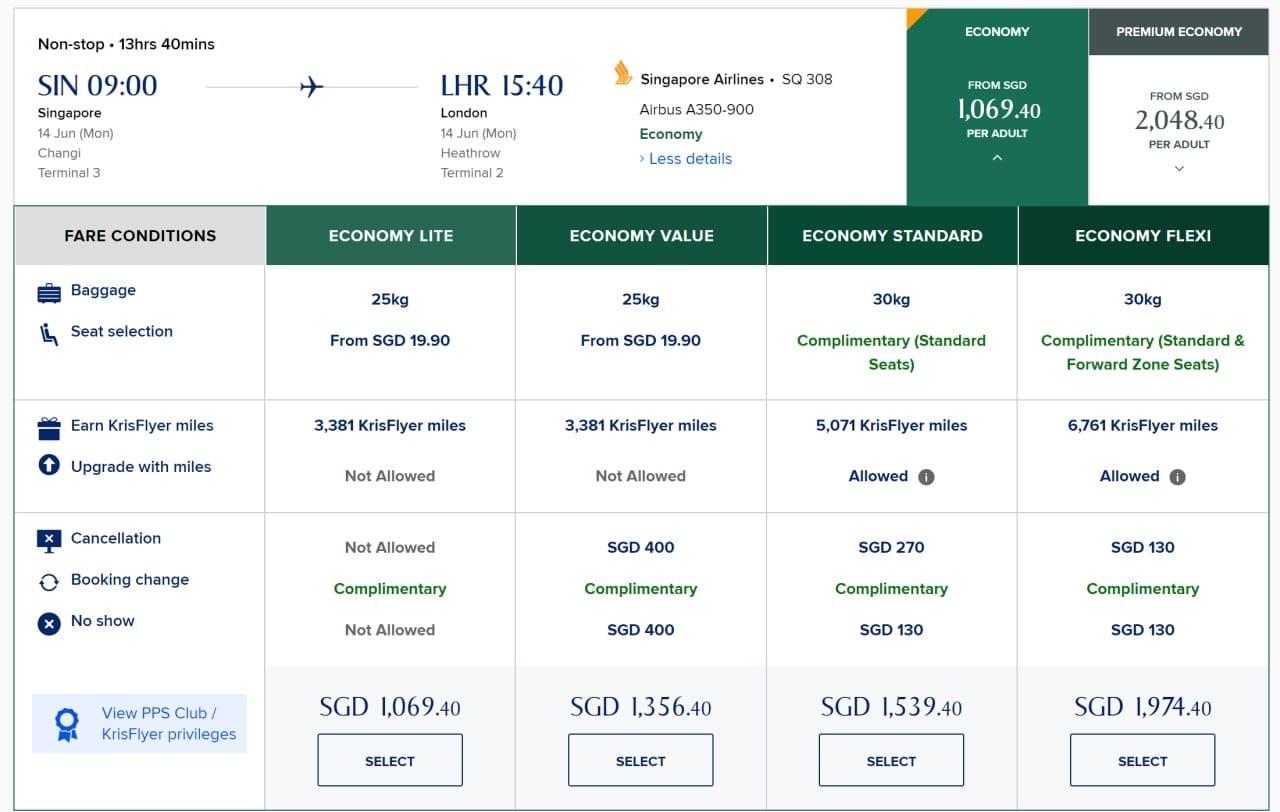The image size is (1280, 812).
Task: Click the No show X icon
Action: coord(49,623)
